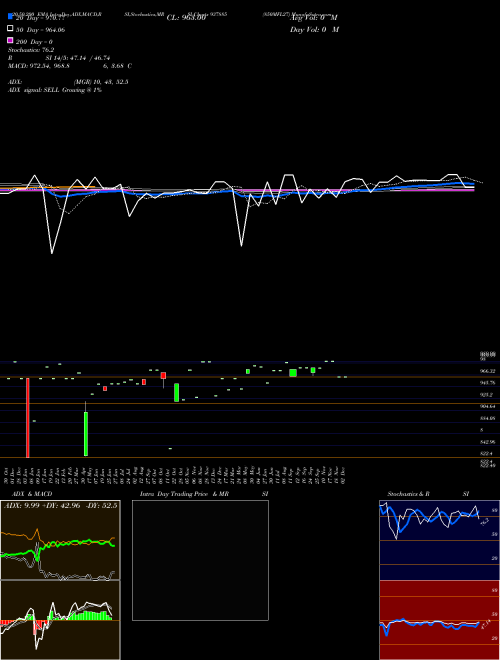The height and width of the screenshot is (660, 500).
Task: Click the deepest dip in the white price line
Action: tap(52, 253)
